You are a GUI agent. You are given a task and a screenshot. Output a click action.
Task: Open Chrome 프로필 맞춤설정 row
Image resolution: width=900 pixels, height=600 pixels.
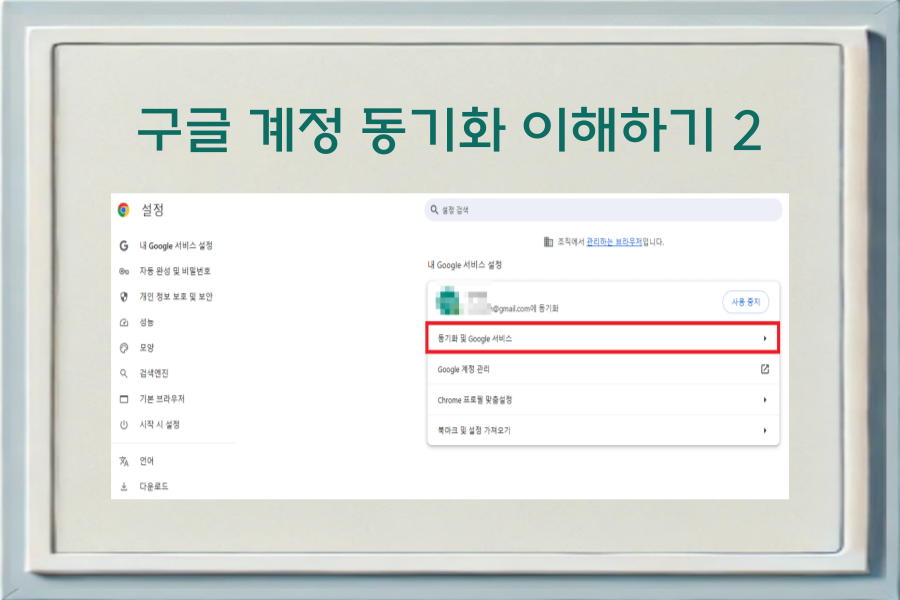tap(603, 400)
